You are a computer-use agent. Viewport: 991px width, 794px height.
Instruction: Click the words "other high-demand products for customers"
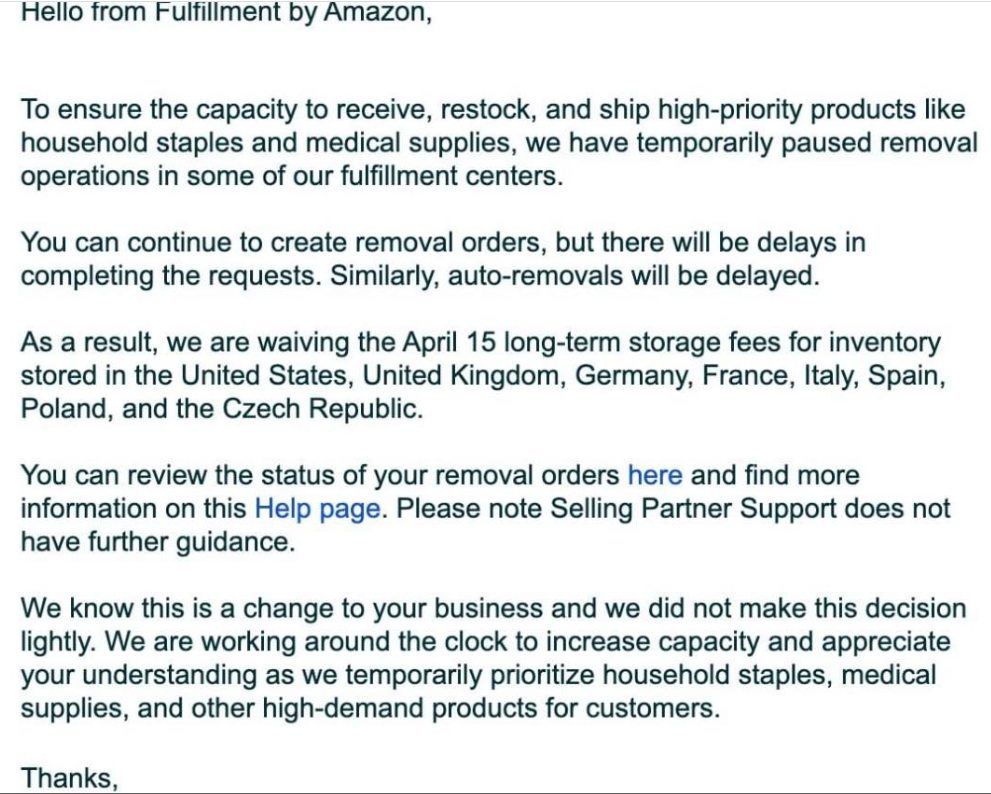(452, 708)
